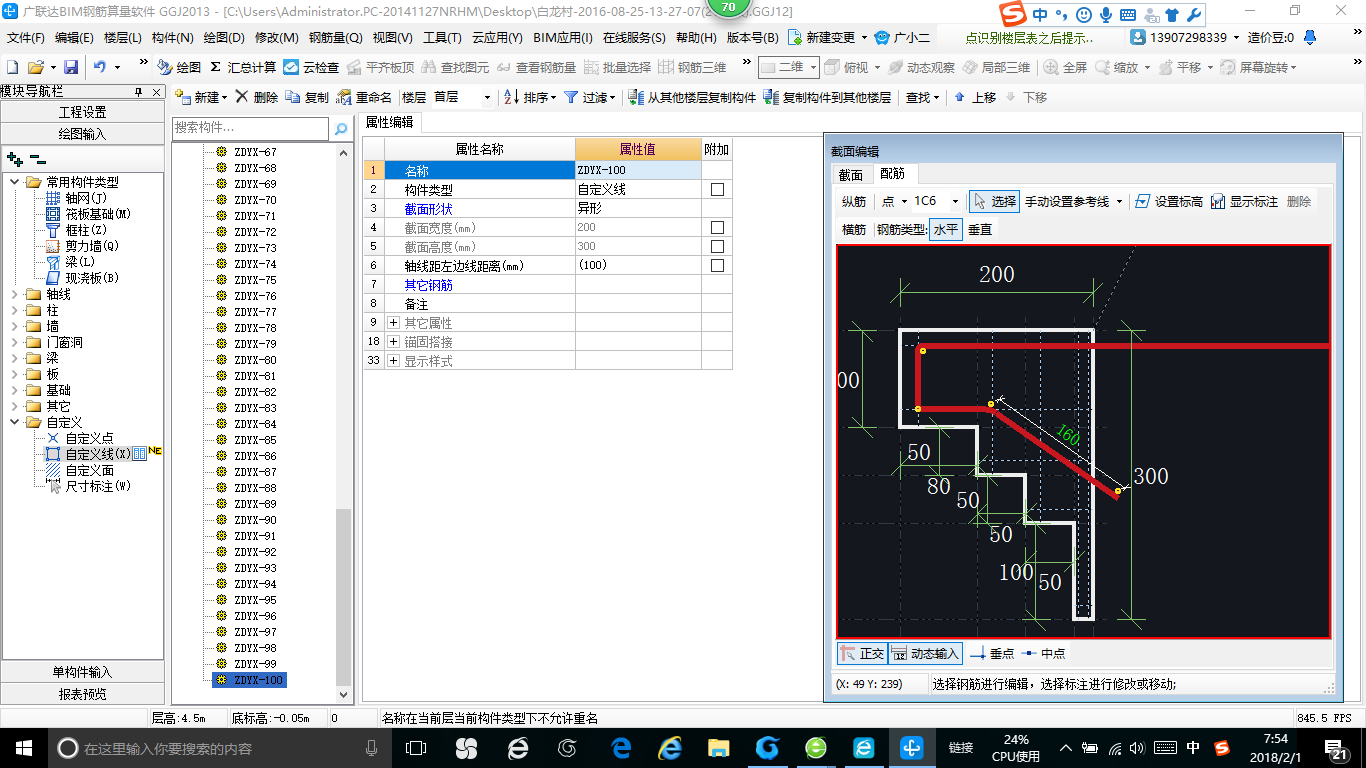Click the save disk icon
This screenshot has height=768, width=1366.
point(71,67)
